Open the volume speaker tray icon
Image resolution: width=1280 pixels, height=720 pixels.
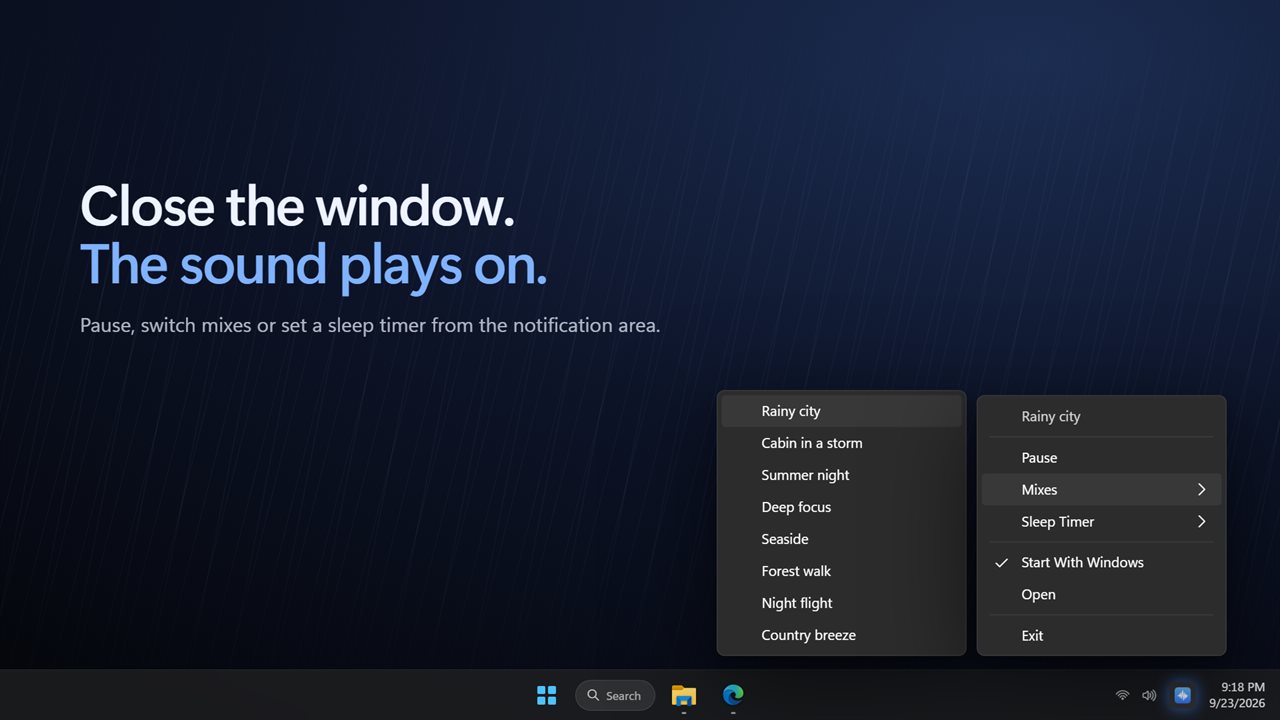click(1149, 695)
